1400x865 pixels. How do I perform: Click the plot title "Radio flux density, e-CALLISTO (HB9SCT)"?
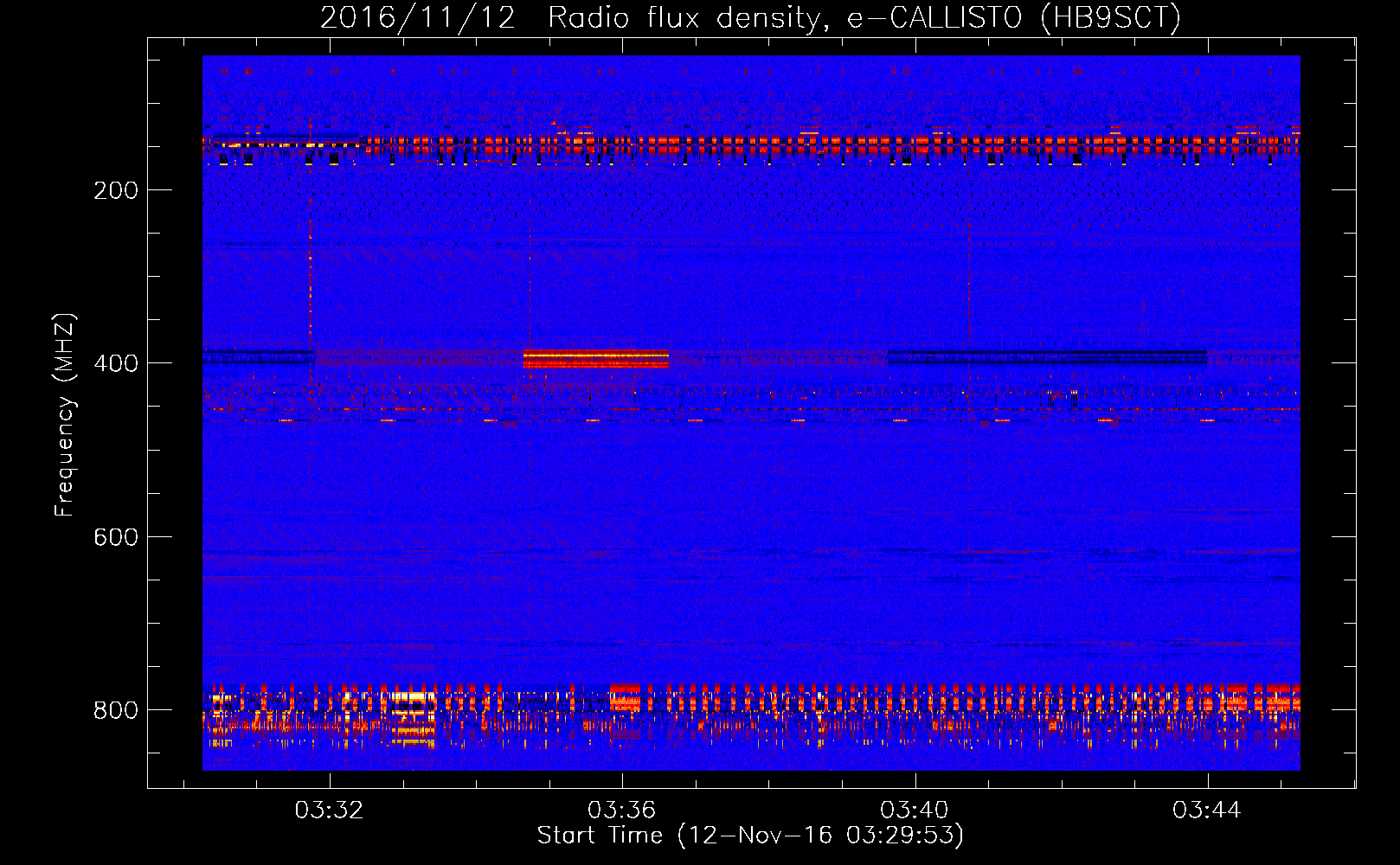pyautogui.click(x=864, y=17)
